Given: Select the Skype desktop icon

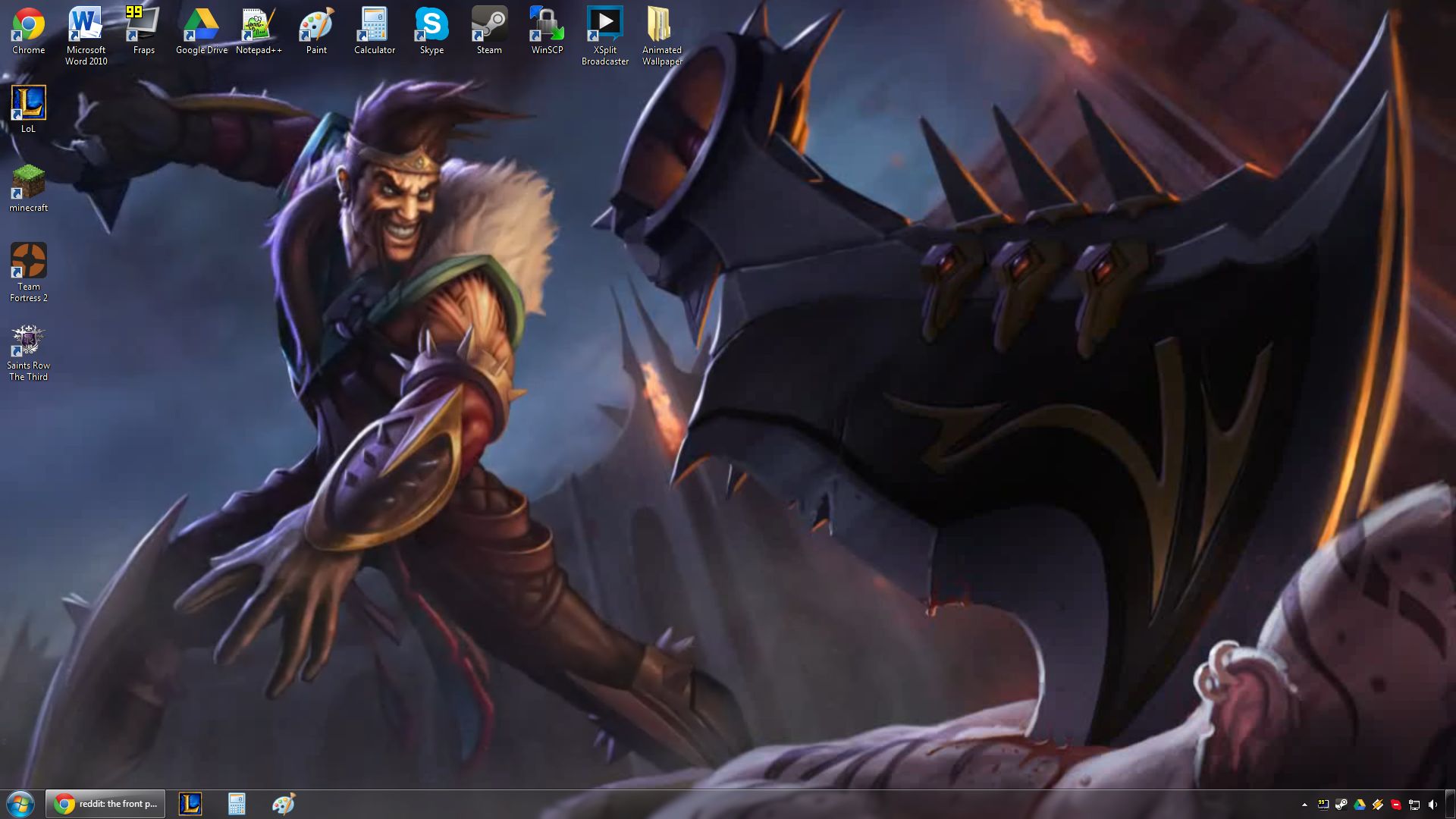Looking at the screenshot, I should (x=431, y=31).
